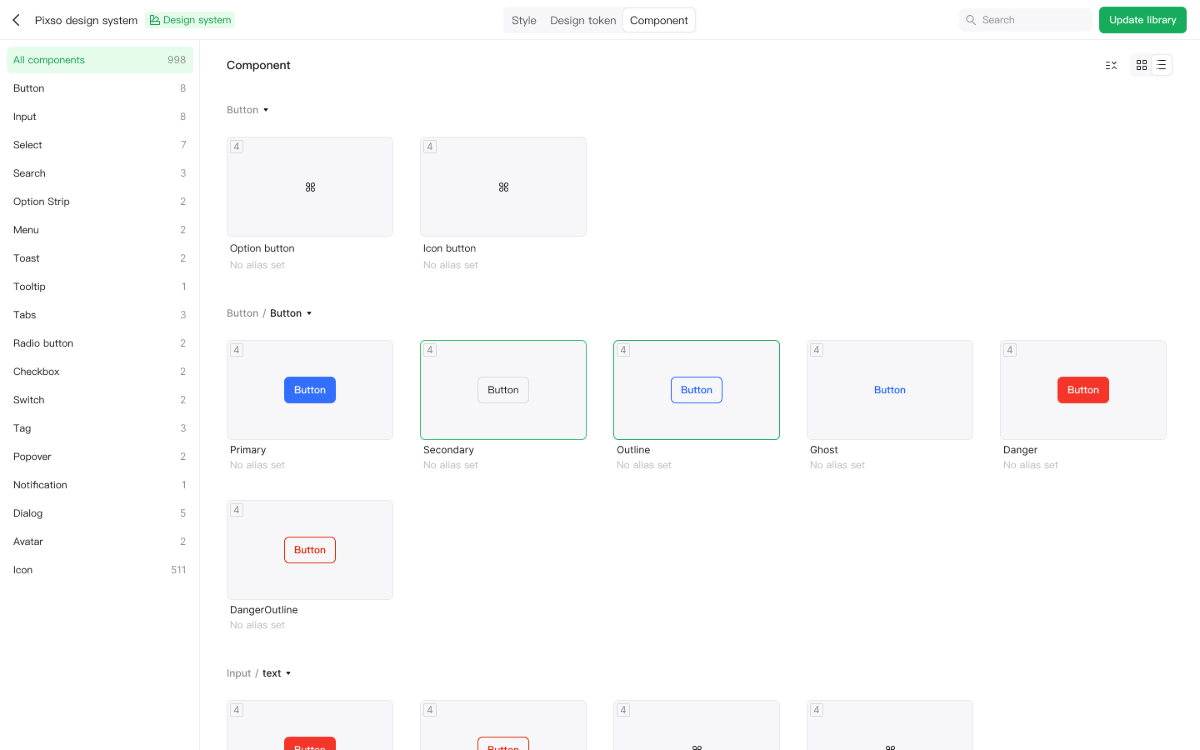Open the Select category
Viewport: 1200px width, 750px height.
(x=100, y=145)
